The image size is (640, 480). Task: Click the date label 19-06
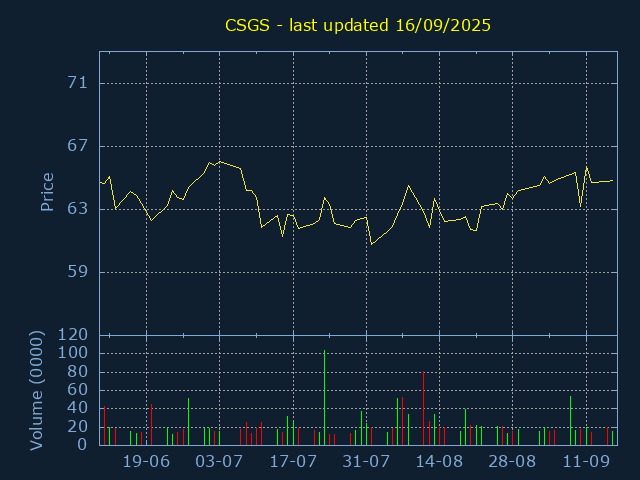pos(146,462)
